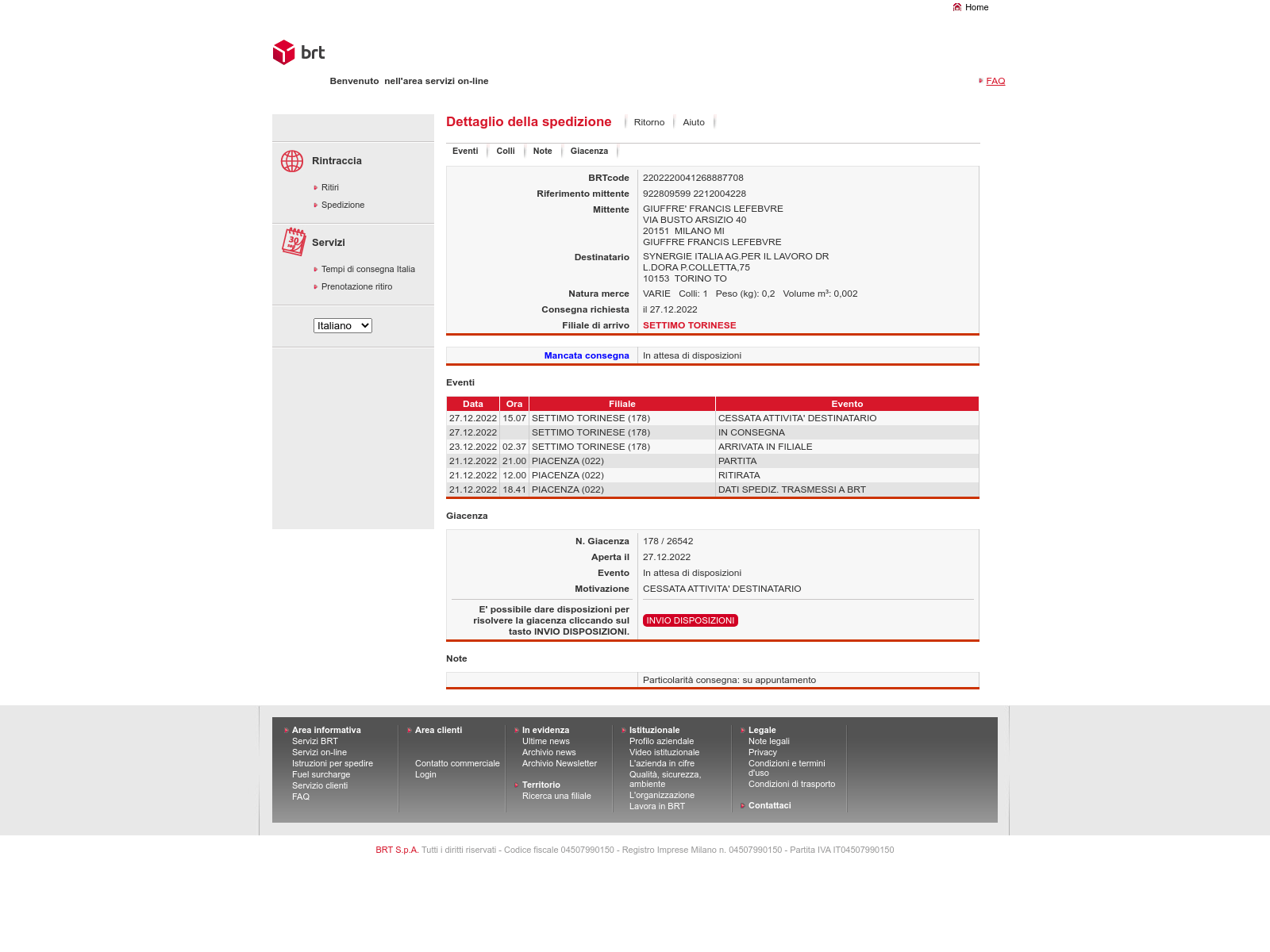Click the PARTITA event row
The height and width of the screenshot is (952, 1270).
[x=713, y=461]
